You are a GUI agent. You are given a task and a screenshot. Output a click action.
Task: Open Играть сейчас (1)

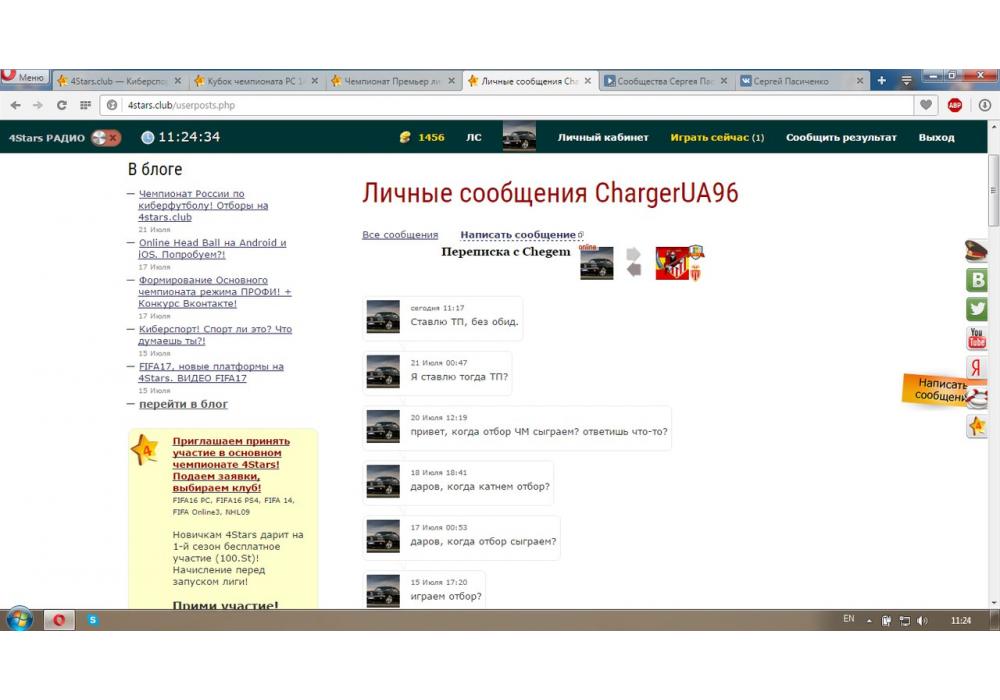(x=717, y=137)
